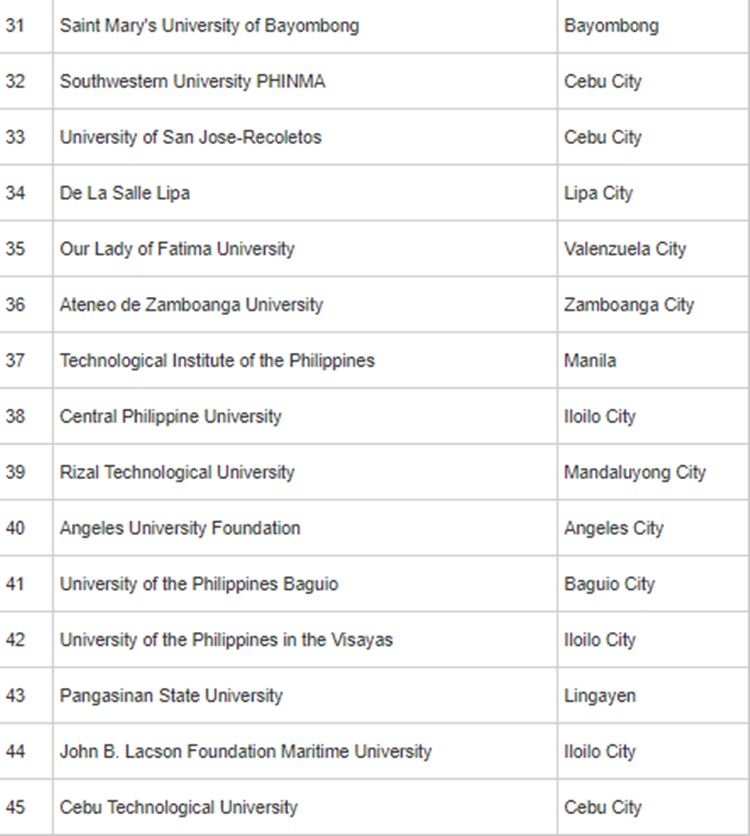The height and width of the screenshot is (836, 750).
Task: Select Angeles University Foundation
Action: click(180, 528)
